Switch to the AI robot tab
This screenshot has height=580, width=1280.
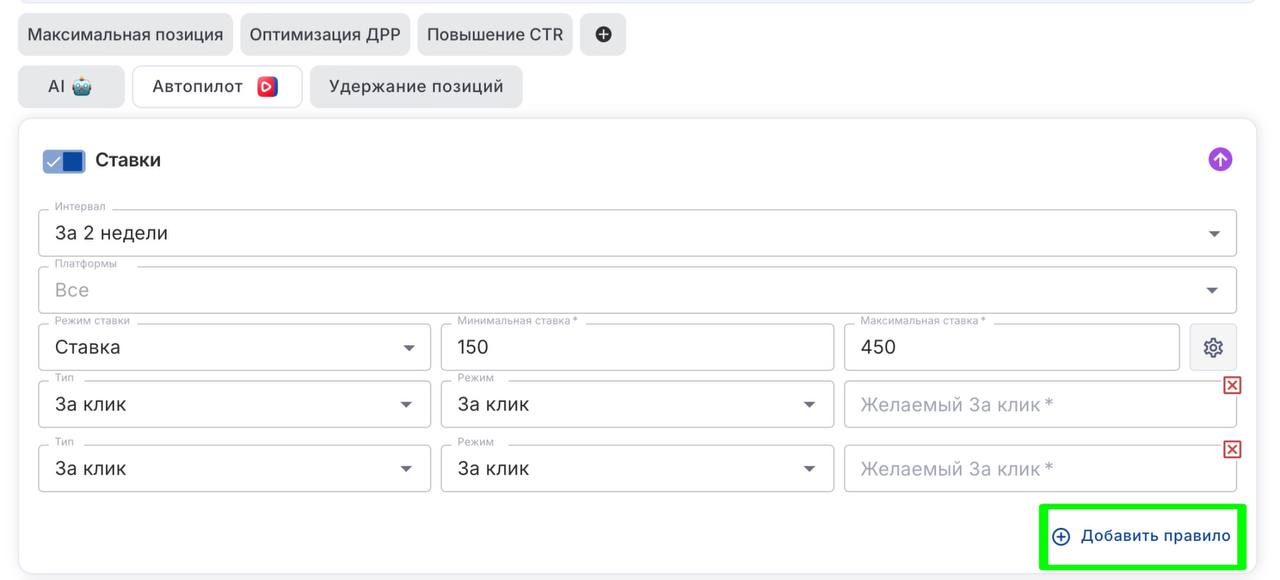[x=71, y=87]
